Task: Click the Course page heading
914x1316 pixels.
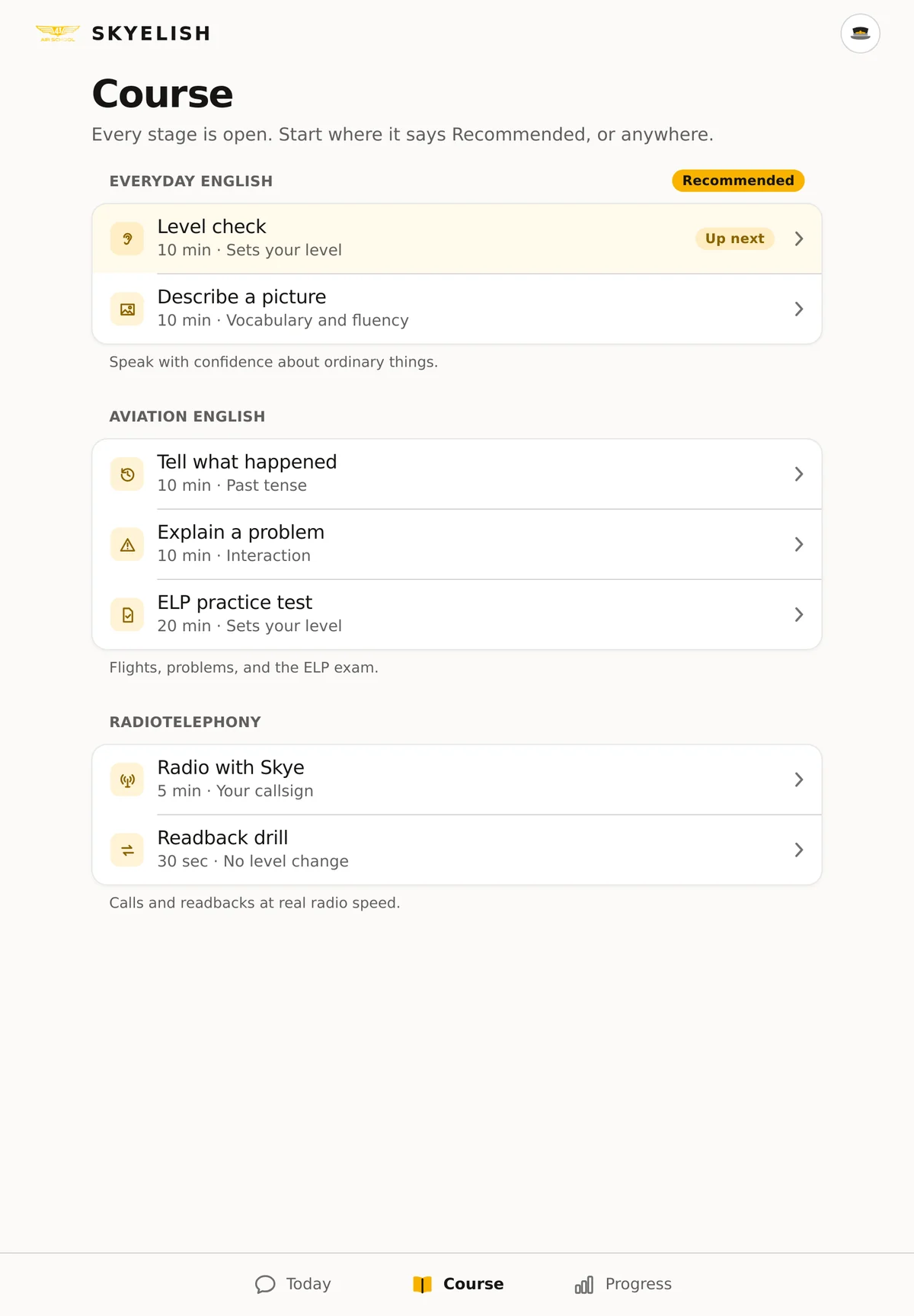Action: click(162, 94)
